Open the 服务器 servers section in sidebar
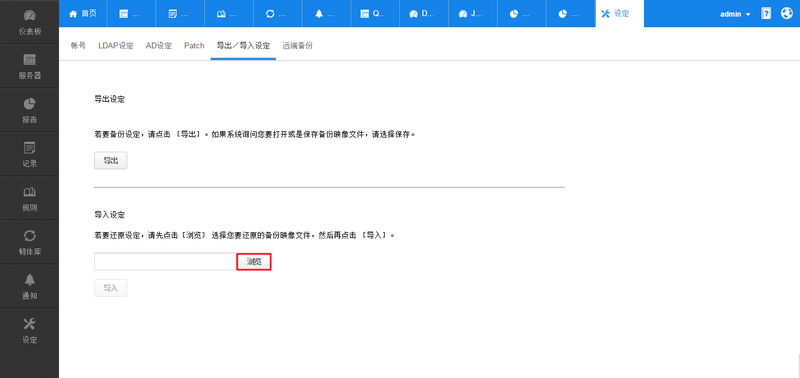This screenshot has width=800, height=378. click(30, 66)
